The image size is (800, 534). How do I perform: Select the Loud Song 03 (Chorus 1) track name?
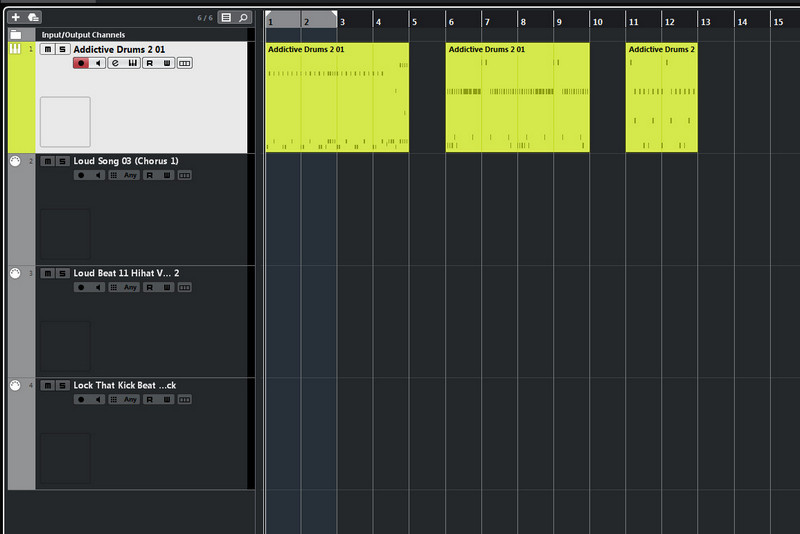(x=126, y=161)
